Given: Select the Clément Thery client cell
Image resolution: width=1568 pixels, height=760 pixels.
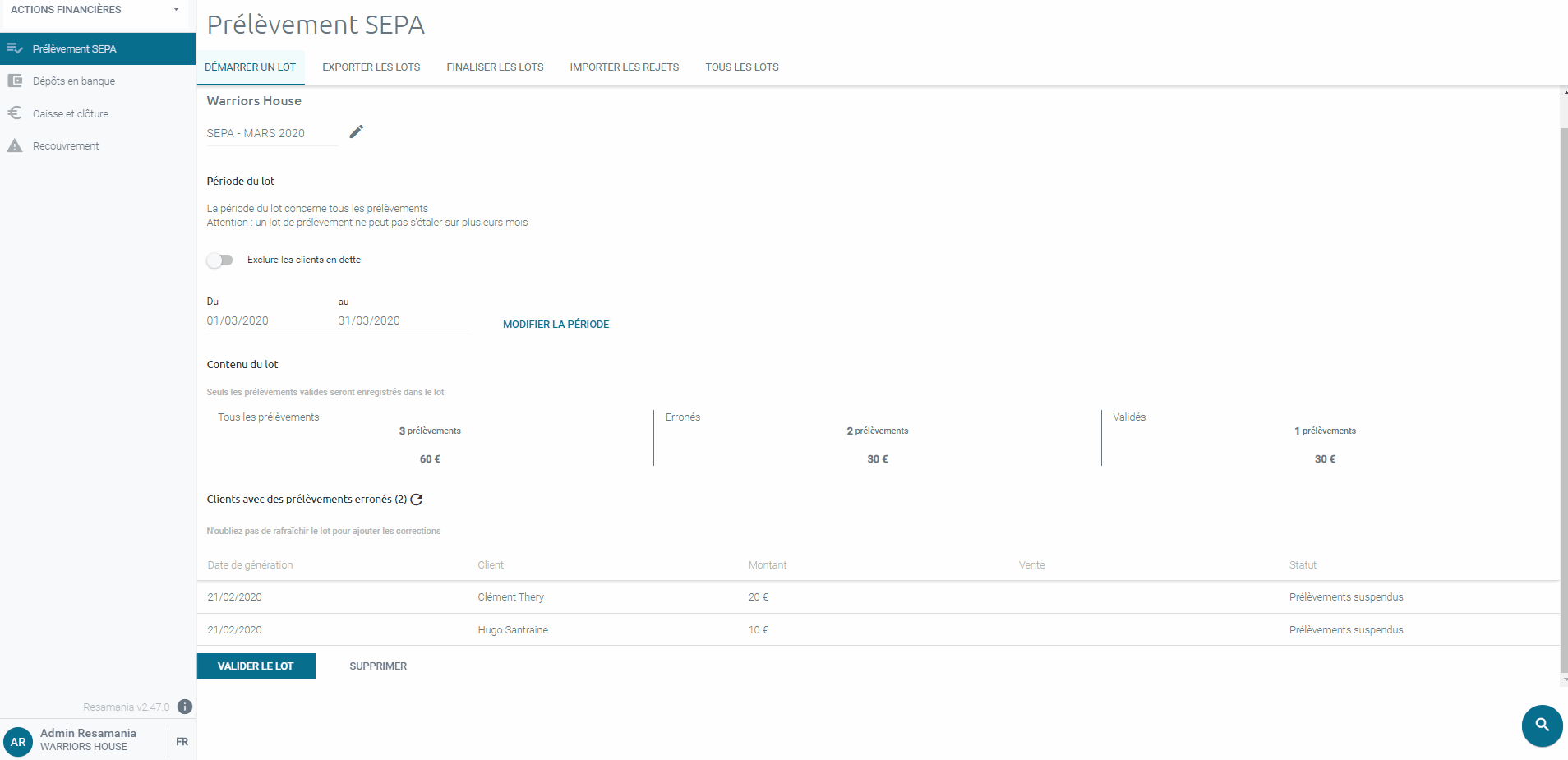Looking at the screenshot, I should pyautogui.click(x=510, y=597).
